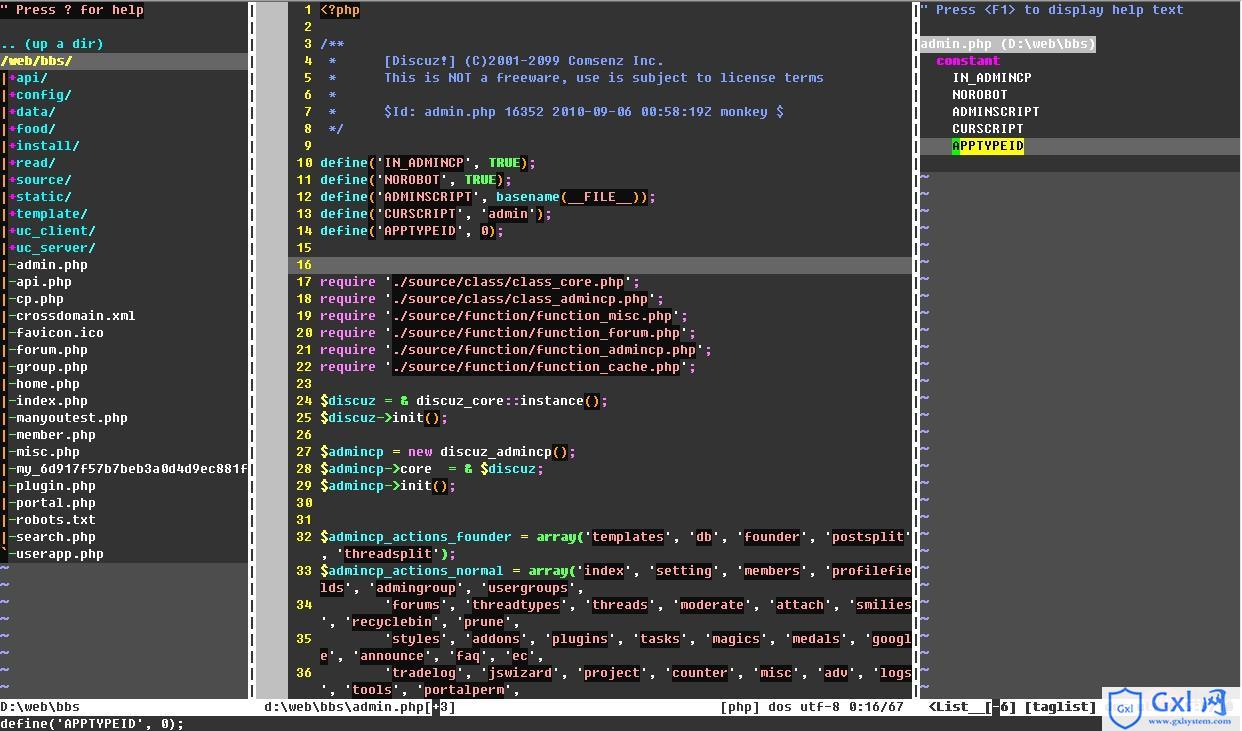1242x731 pixels.
Task: Open index.php in the file tree
Action: click(x=52, y=401)
